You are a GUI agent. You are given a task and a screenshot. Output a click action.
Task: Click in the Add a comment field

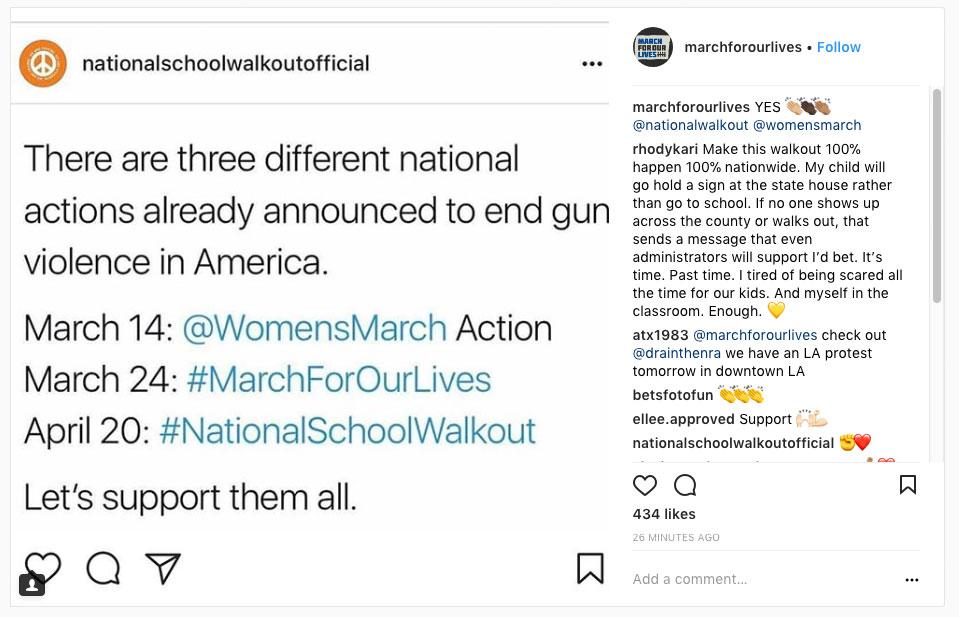(x=760, y=579)
